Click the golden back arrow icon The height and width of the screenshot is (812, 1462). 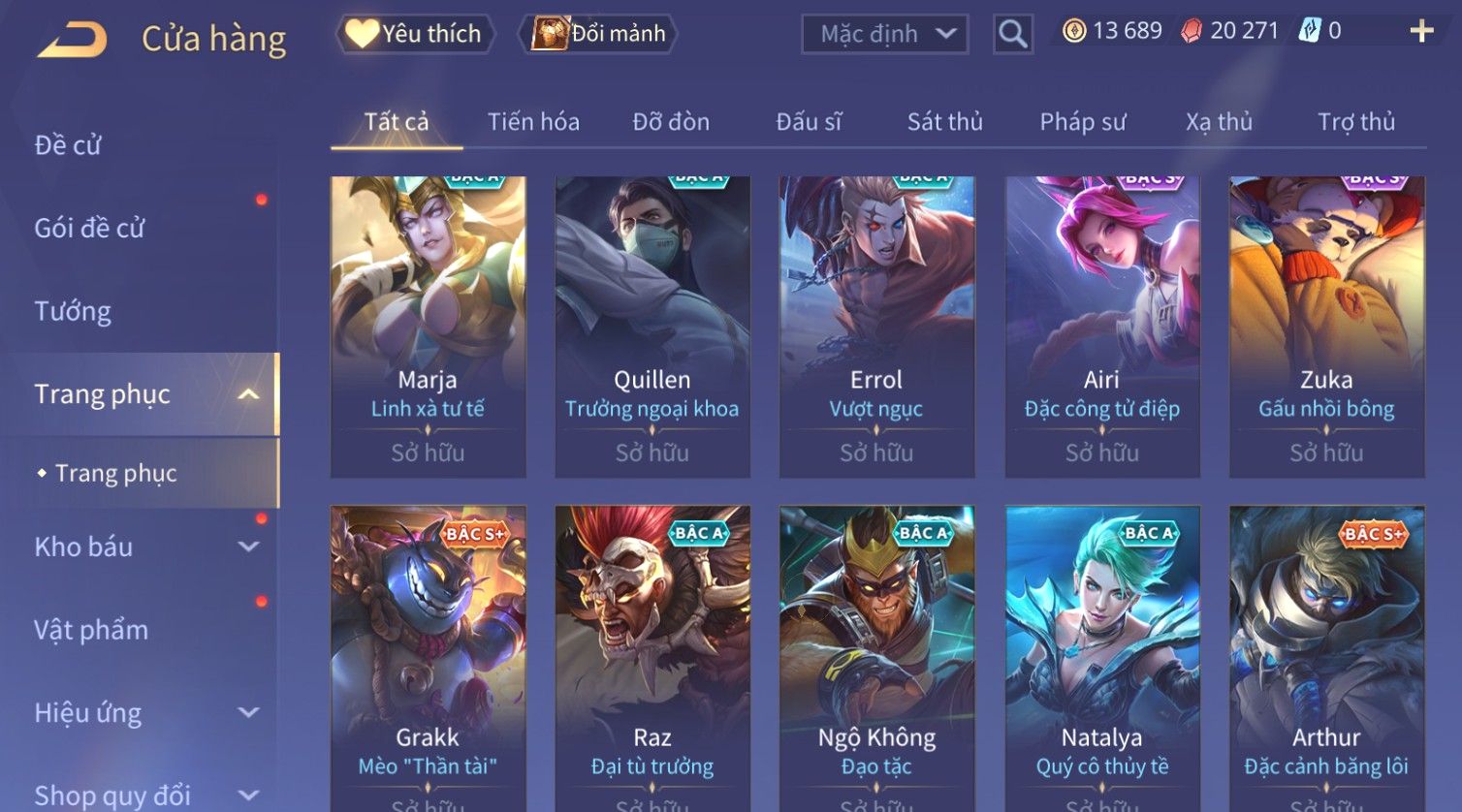(72, 40)
